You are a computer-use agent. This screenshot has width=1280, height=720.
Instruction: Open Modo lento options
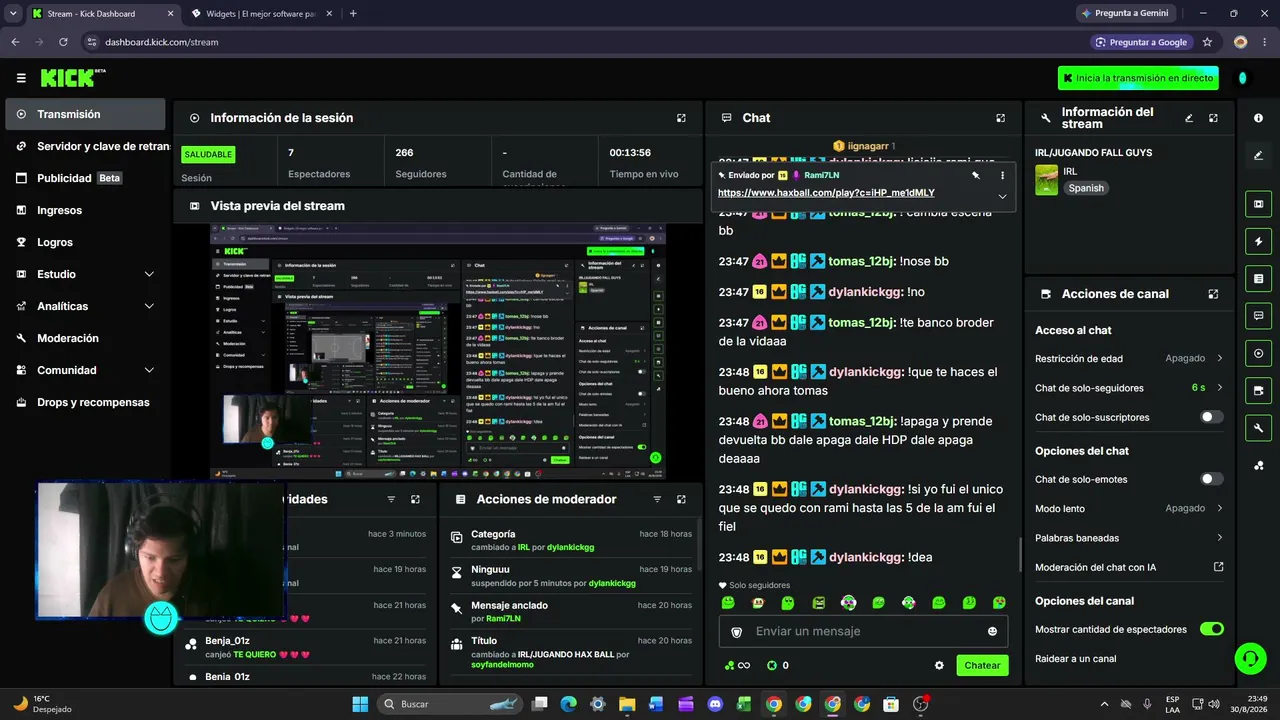pyautogui.click(x=1129, y=508)
